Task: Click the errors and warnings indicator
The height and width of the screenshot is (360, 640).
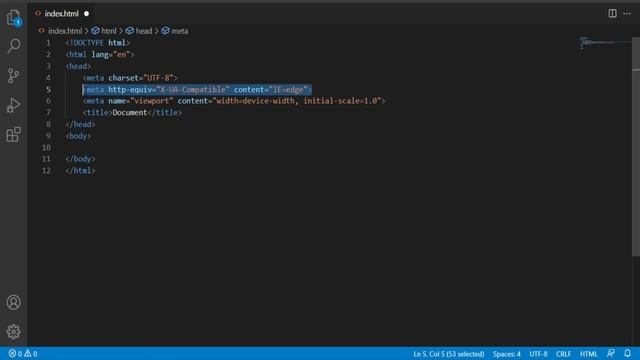Action: click(x=23, y=353)
